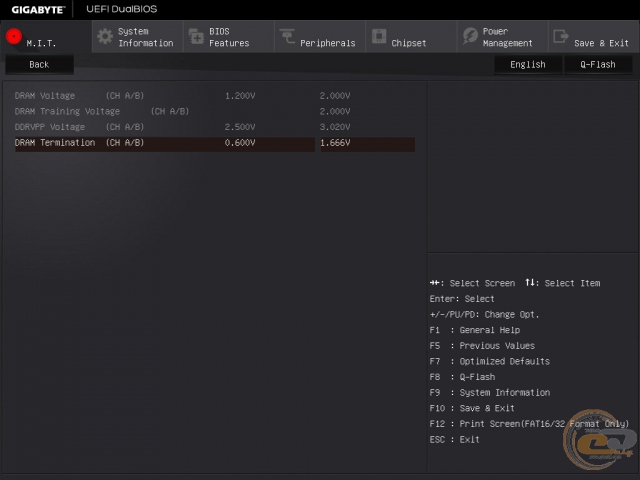This screenshot has width=640, height=480.
Task: Go to the Save & Exit tab
Action: click(x=594, y=37)
